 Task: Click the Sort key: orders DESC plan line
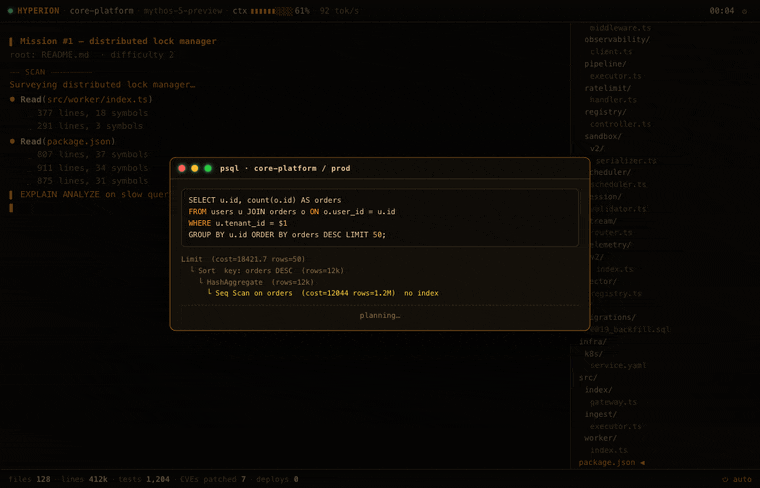270,271
